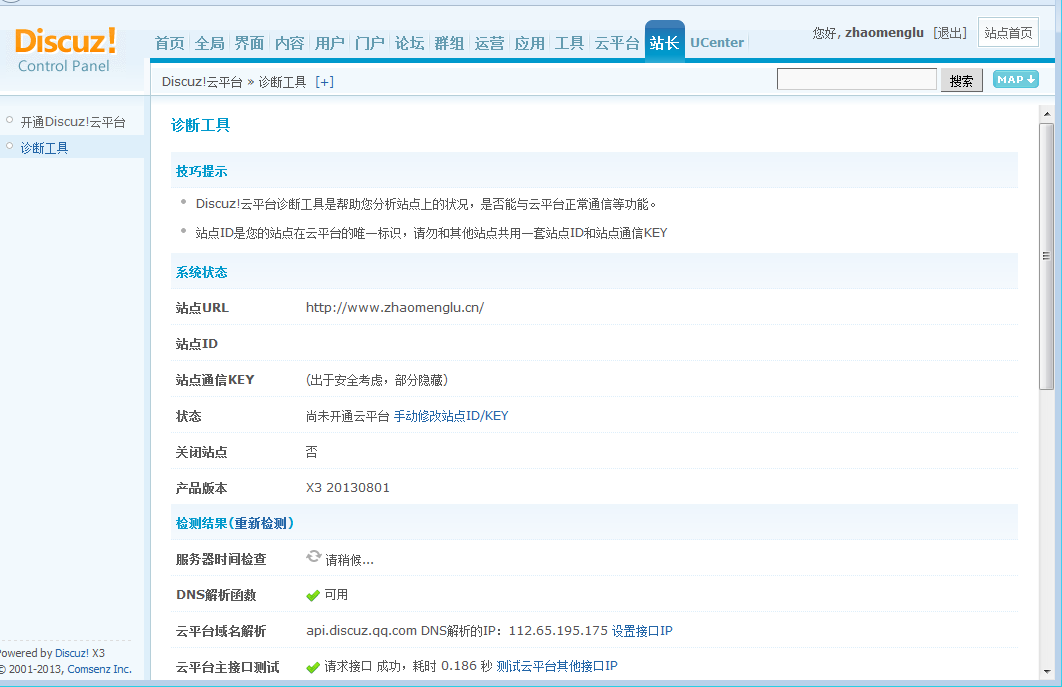This screenshot has height=687, width=1062.
Task: Click the DNS解析函数 label
Action: (216, 595)
